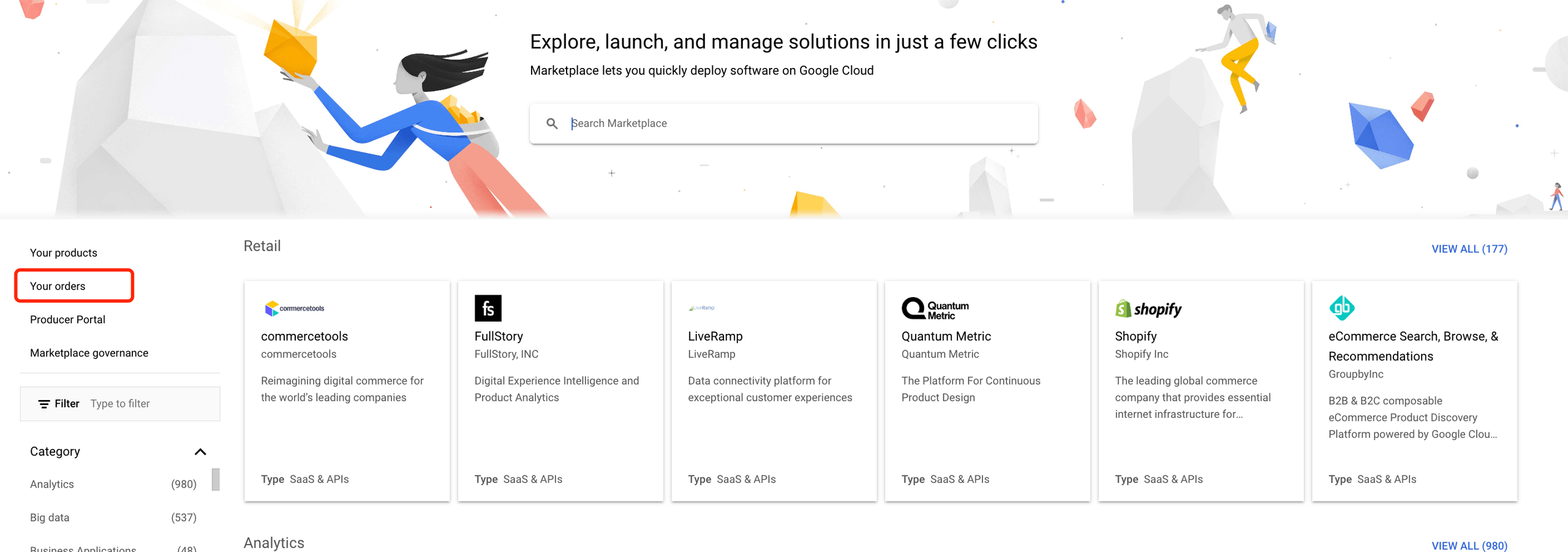Collapse the Category filter section

pos(201,452)
